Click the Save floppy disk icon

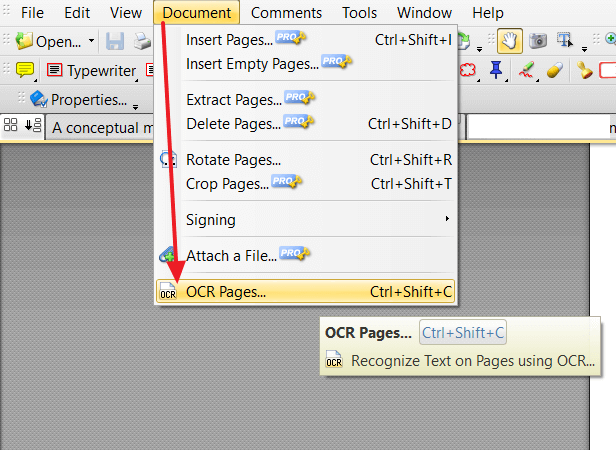[x=115, y=41]
